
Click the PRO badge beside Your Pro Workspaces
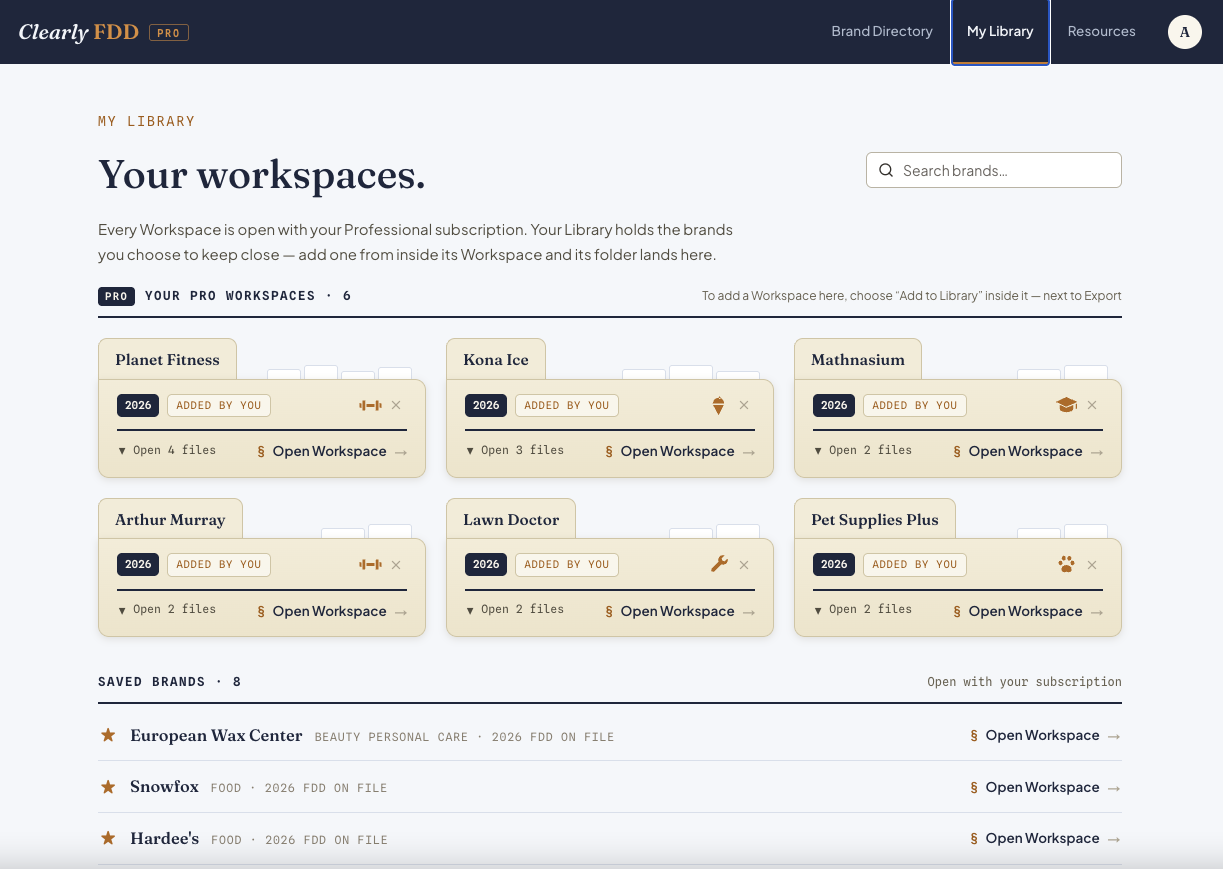point(116,296)
